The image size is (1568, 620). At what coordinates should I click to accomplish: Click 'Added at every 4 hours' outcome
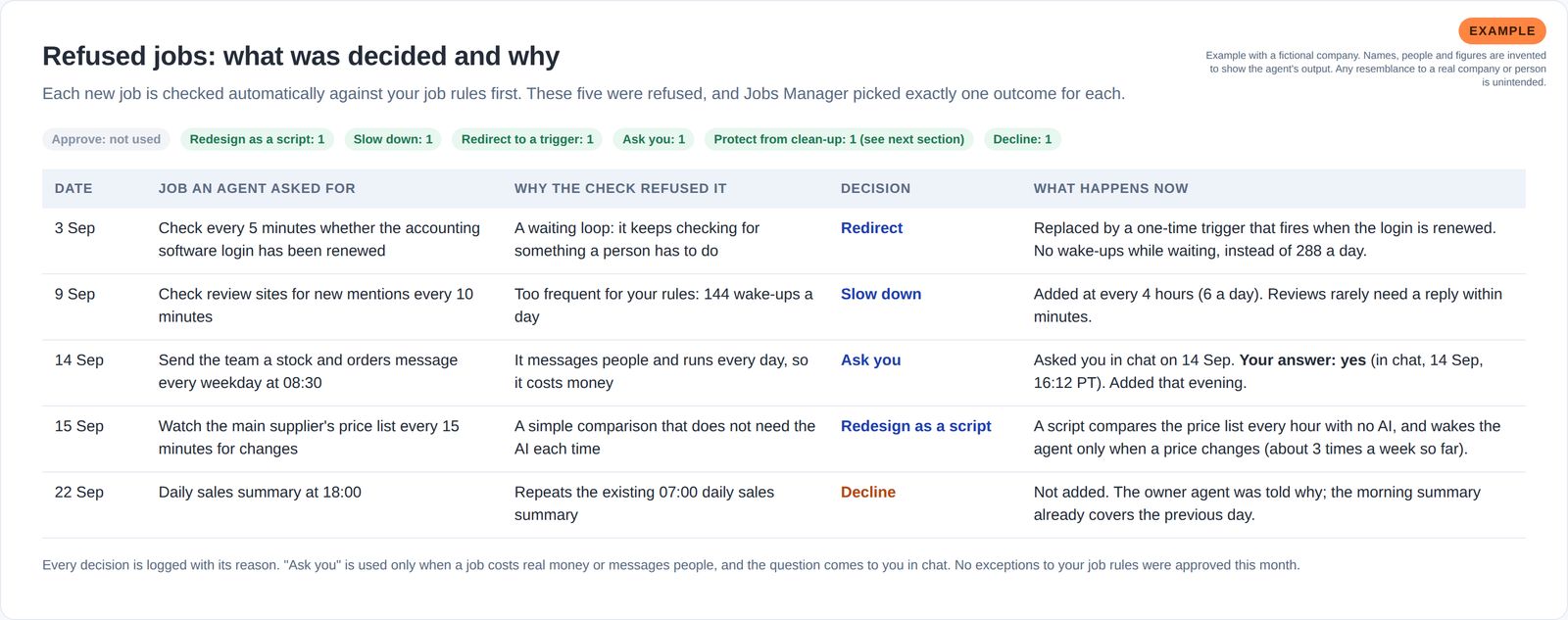coord(1268,306)
